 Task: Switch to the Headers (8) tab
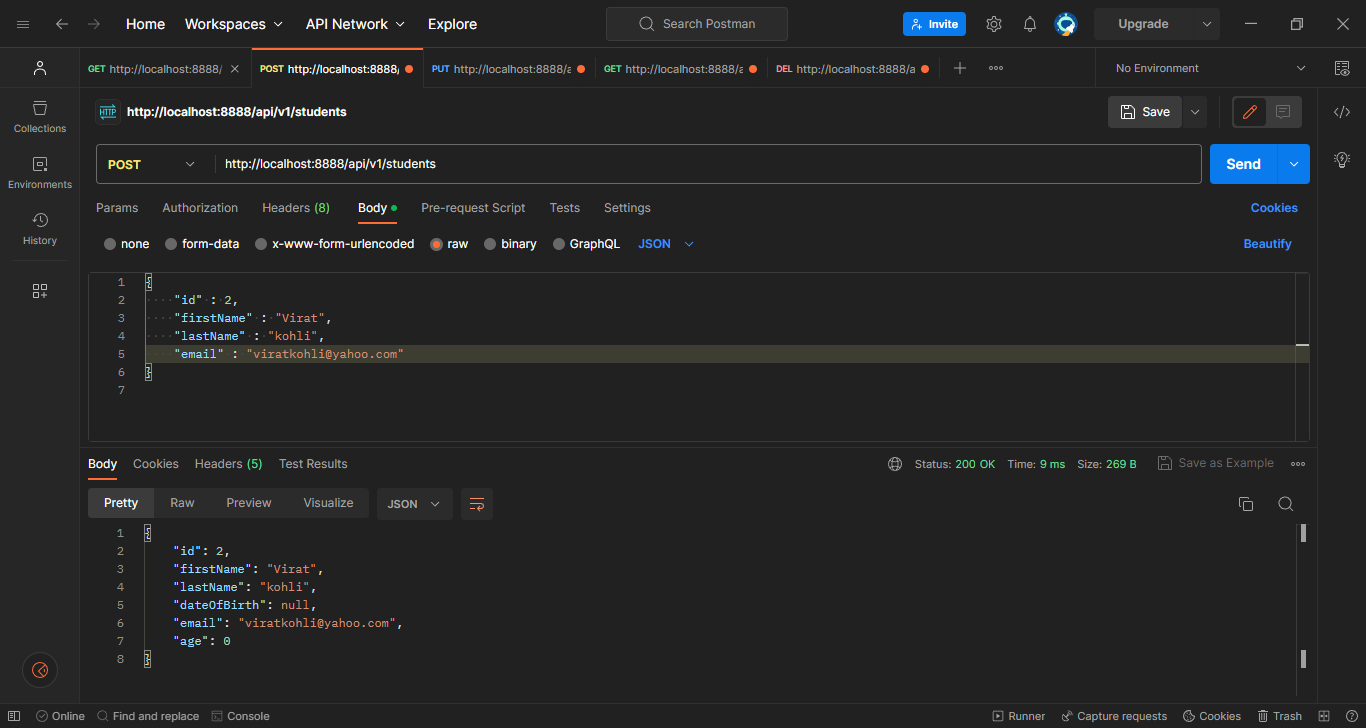(x=295, y=208)
